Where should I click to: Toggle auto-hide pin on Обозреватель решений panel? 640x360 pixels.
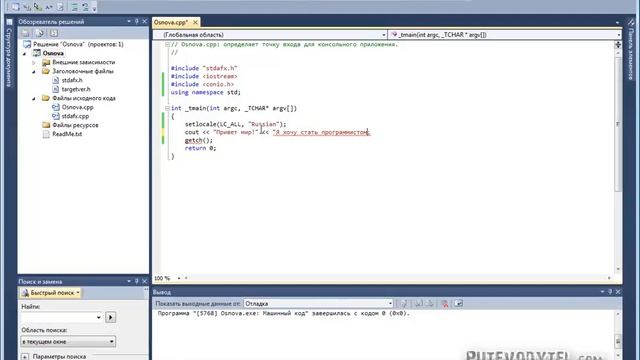point(137,21)
